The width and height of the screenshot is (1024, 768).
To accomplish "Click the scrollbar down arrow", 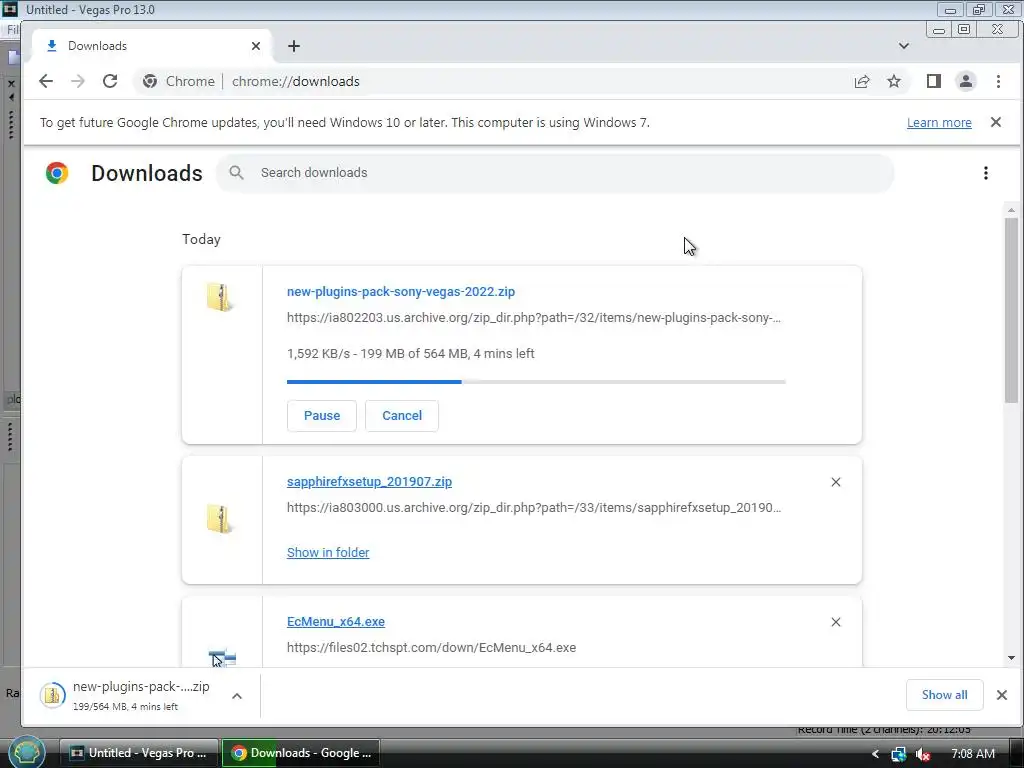I will click(1011, 658).
